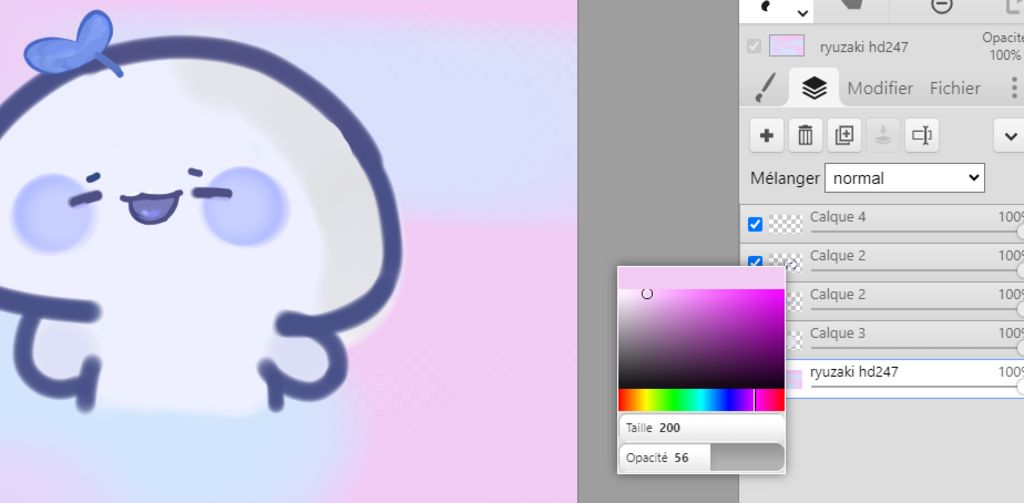Open the three-dot more options menu
1024x503 pixels.
[1014, 88]
